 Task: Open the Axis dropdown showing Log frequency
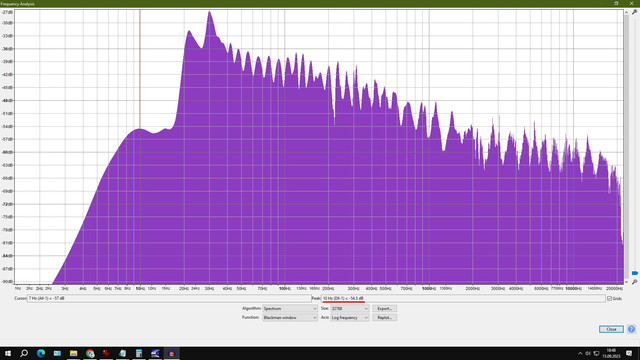tap(350, 318)
